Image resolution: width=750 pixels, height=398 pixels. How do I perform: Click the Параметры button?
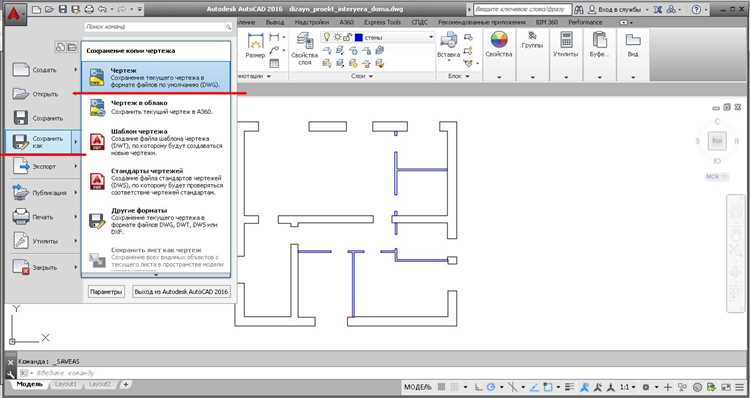tap(106, 291)
